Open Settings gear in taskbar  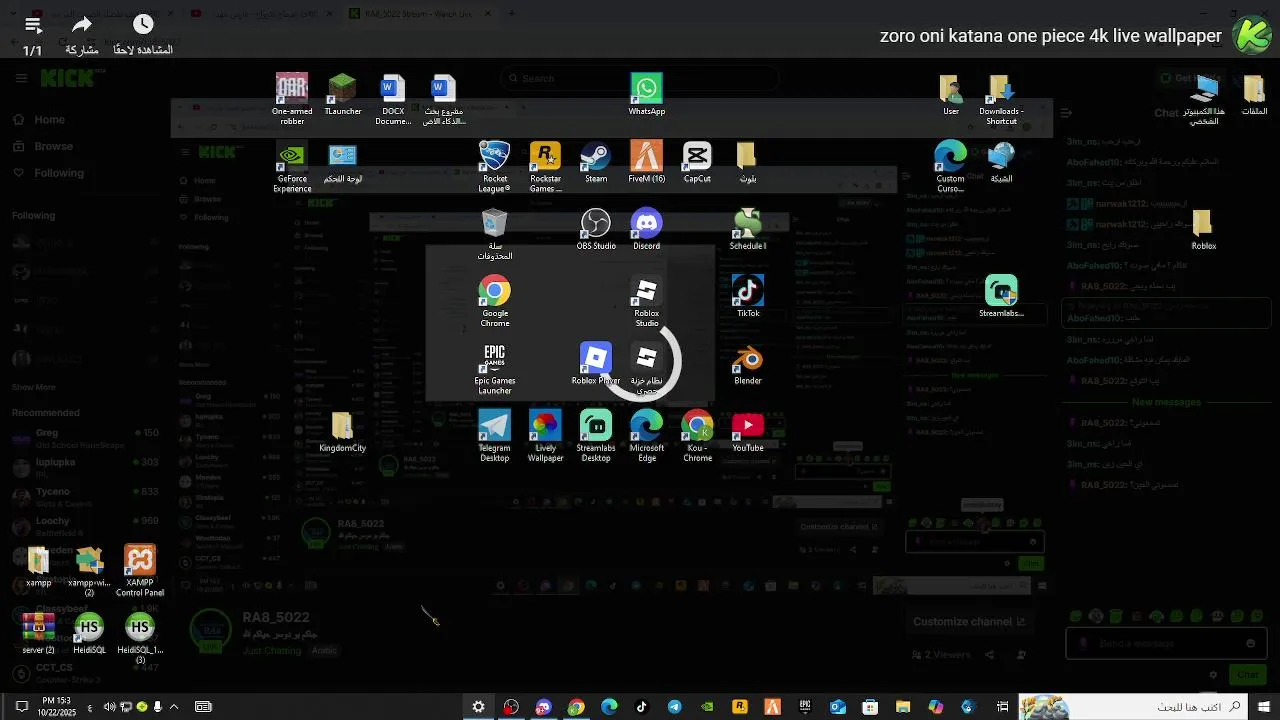(478, 707)
